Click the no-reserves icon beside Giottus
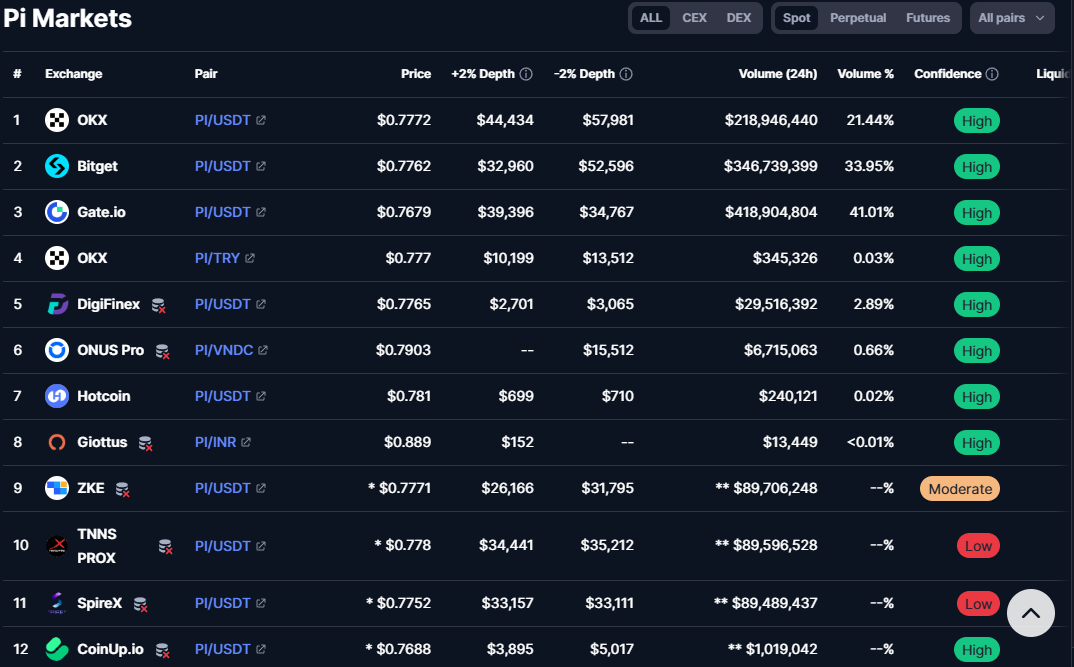 [145, 444]
